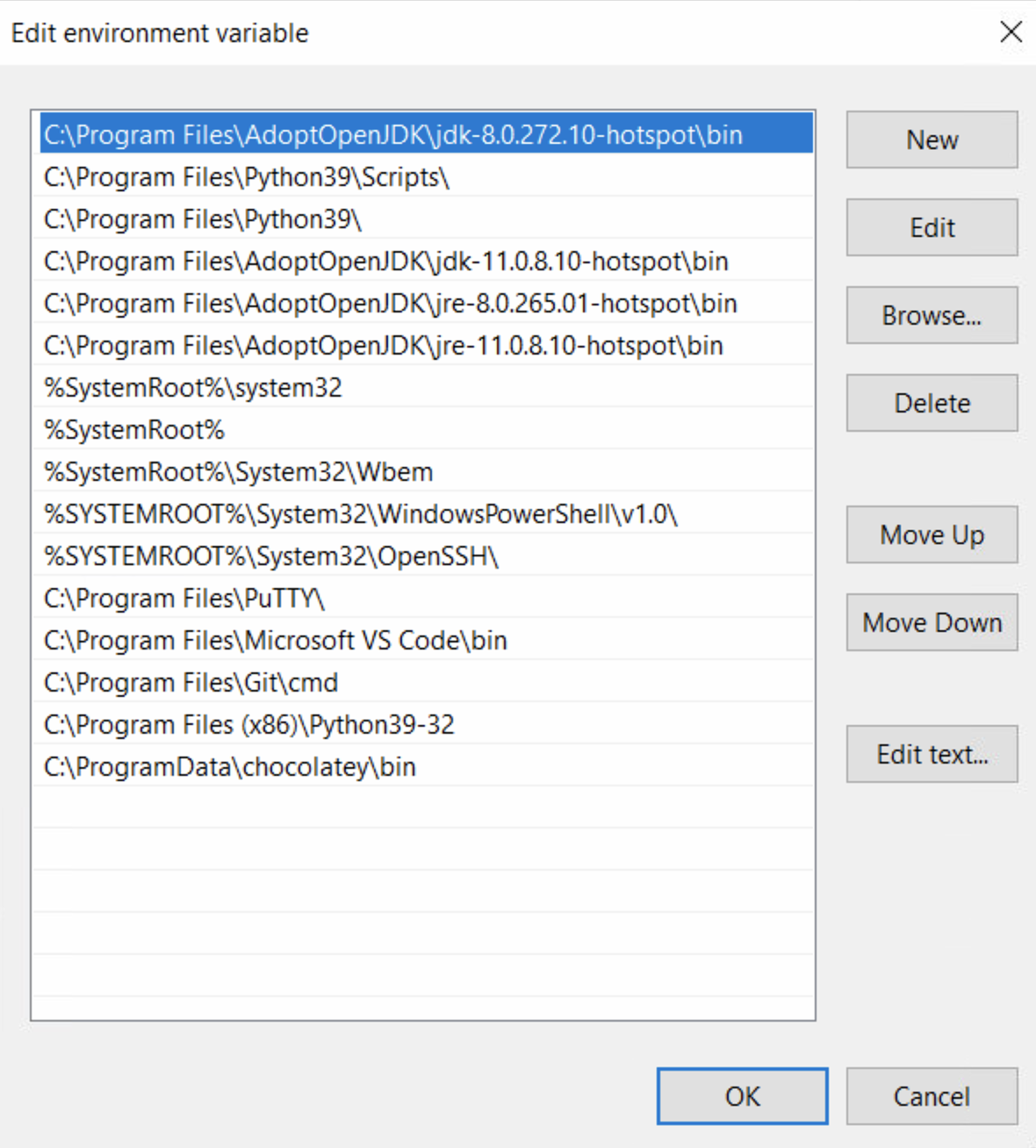Image resolution: width=1036 pixels, height=1148 pixels.
Task: Click the New button
Action: [932, 140]
